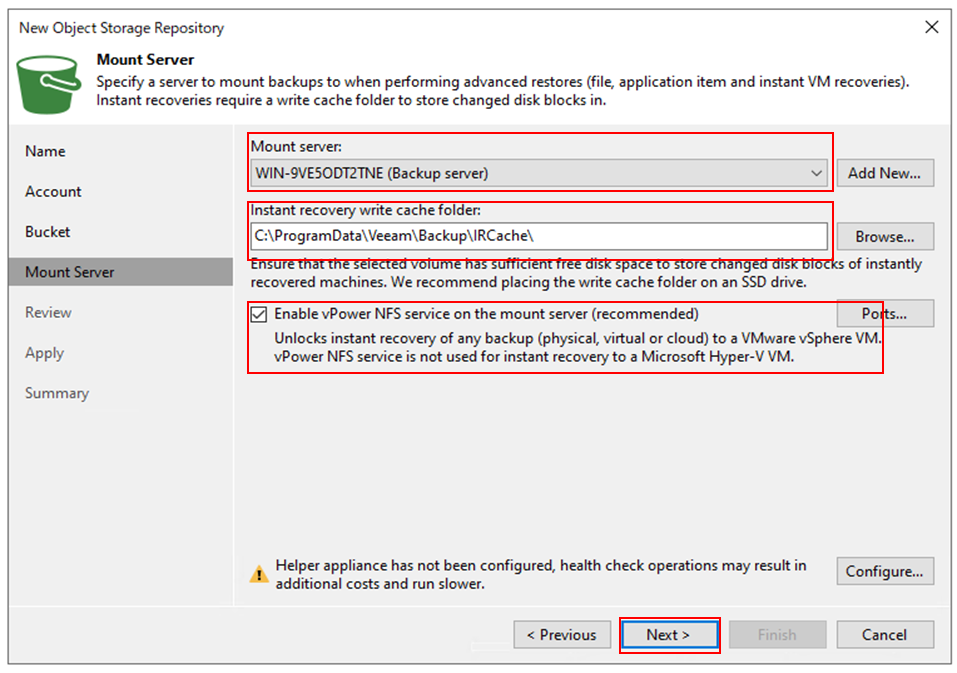Click the Add New... button

tap(884, 173)
